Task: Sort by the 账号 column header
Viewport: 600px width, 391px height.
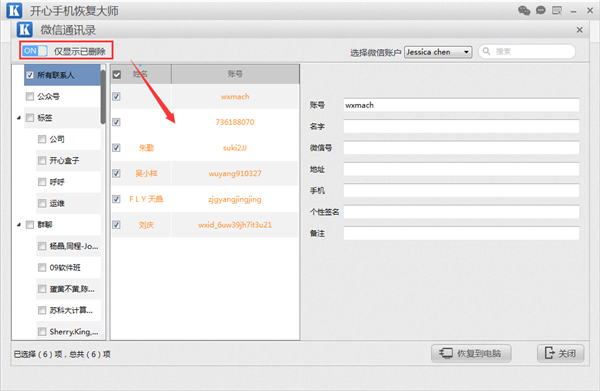Action: 235,74
